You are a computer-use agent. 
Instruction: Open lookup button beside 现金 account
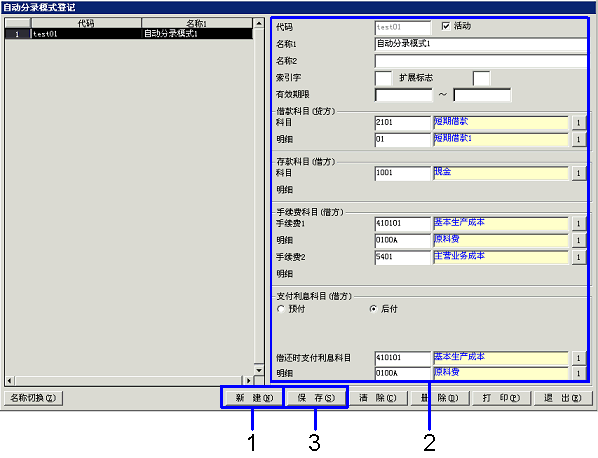[x=579, y=173]
